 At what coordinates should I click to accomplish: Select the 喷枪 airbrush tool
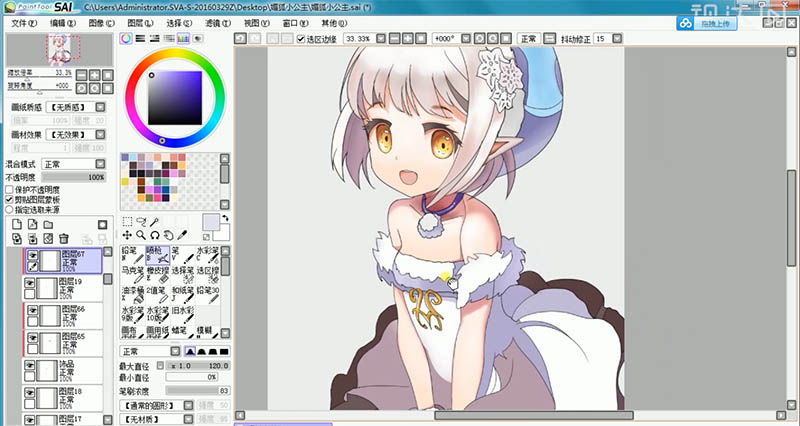[x=158, y=254]
